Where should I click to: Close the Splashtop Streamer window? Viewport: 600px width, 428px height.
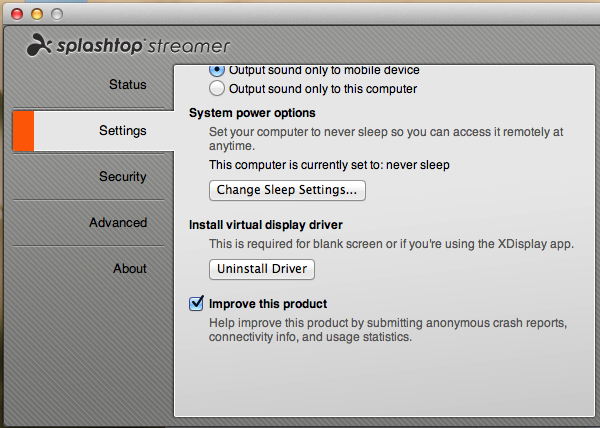(x=17, y=14)
